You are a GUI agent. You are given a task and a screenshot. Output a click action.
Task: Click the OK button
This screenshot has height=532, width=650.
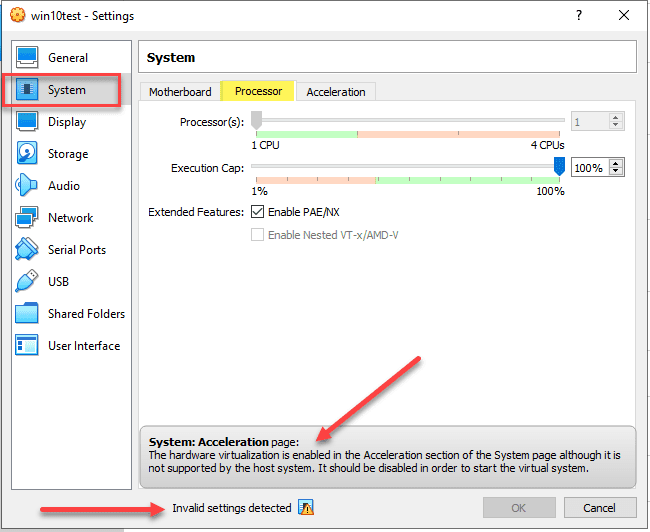pyautogui.click(x=519, y=508)
